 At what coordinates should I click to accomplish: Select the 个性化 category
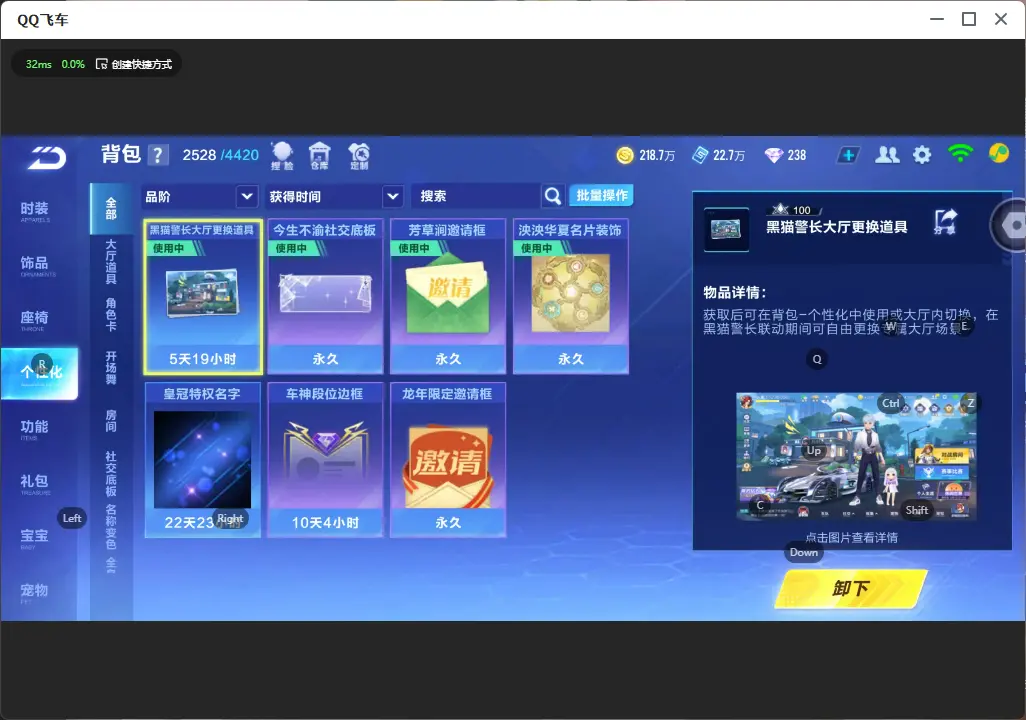[39, 373]
